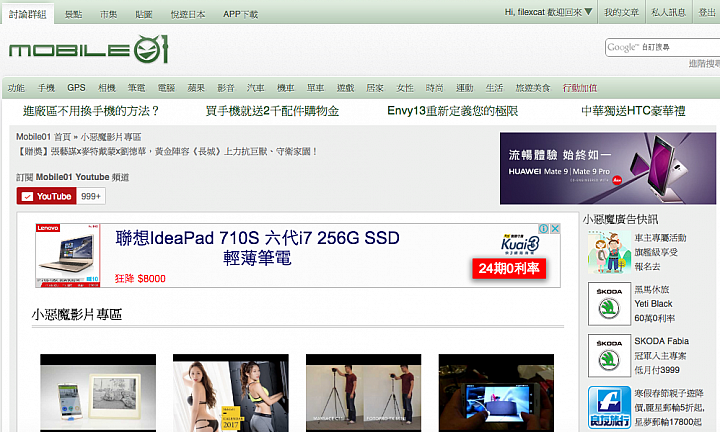Image resolution: width=720 pixels, height=432 pixels.
Task: Click the AdChoices info icon on the ad
Action: click(544, 229)
